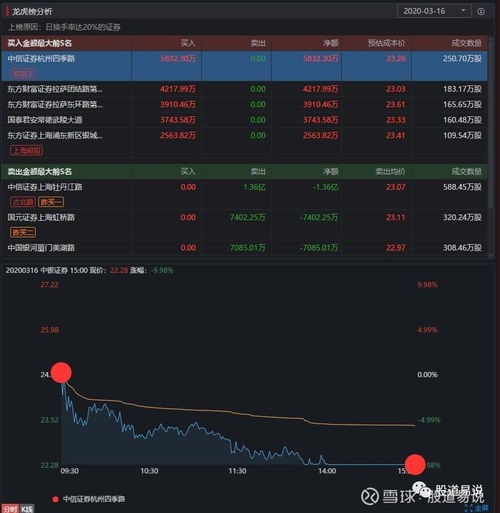Select the 中信证券上海牡丹江路 seller row

pos(244,194)
